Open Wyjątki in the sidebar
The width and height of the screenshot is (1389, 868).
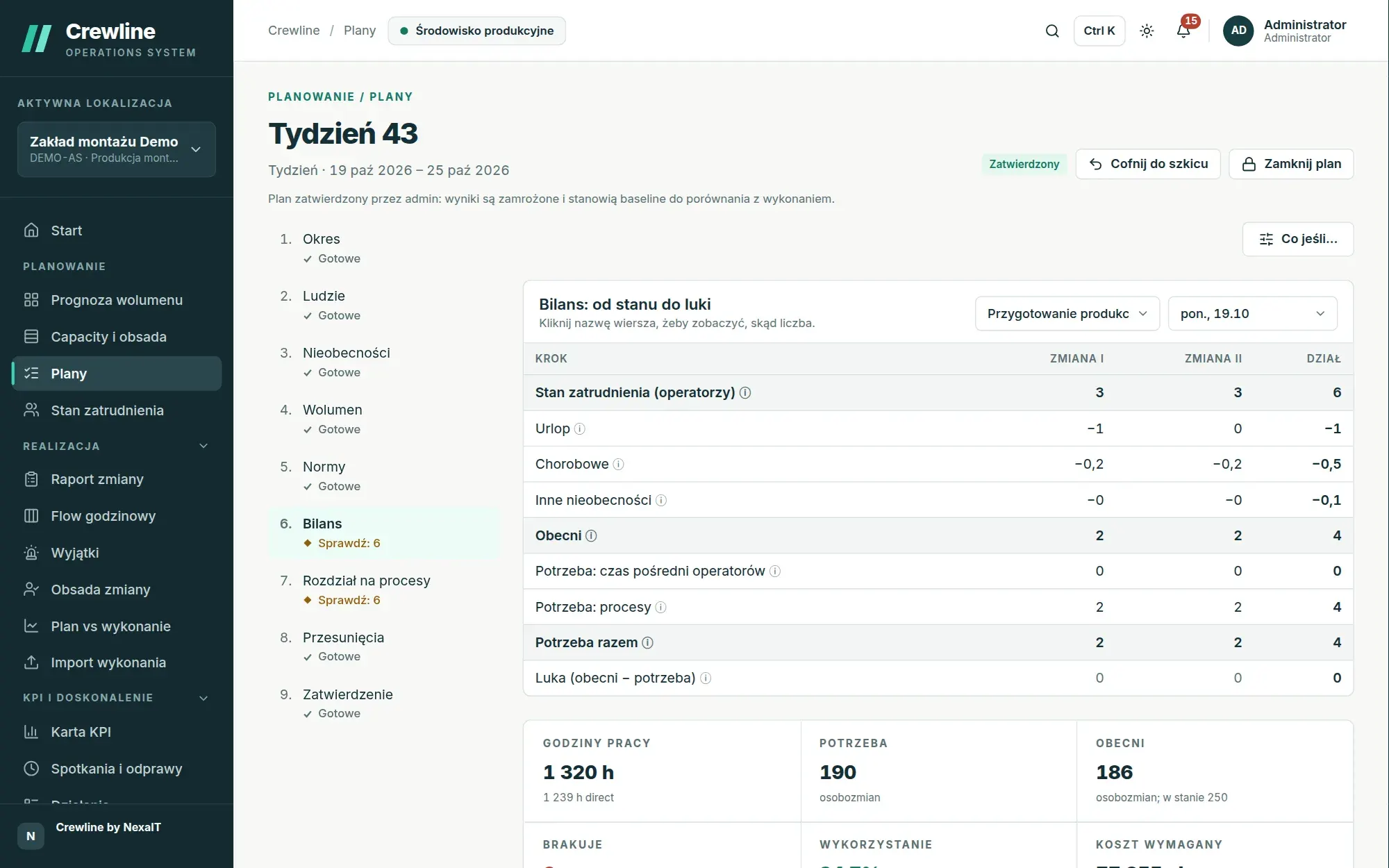tap(117, 553)
